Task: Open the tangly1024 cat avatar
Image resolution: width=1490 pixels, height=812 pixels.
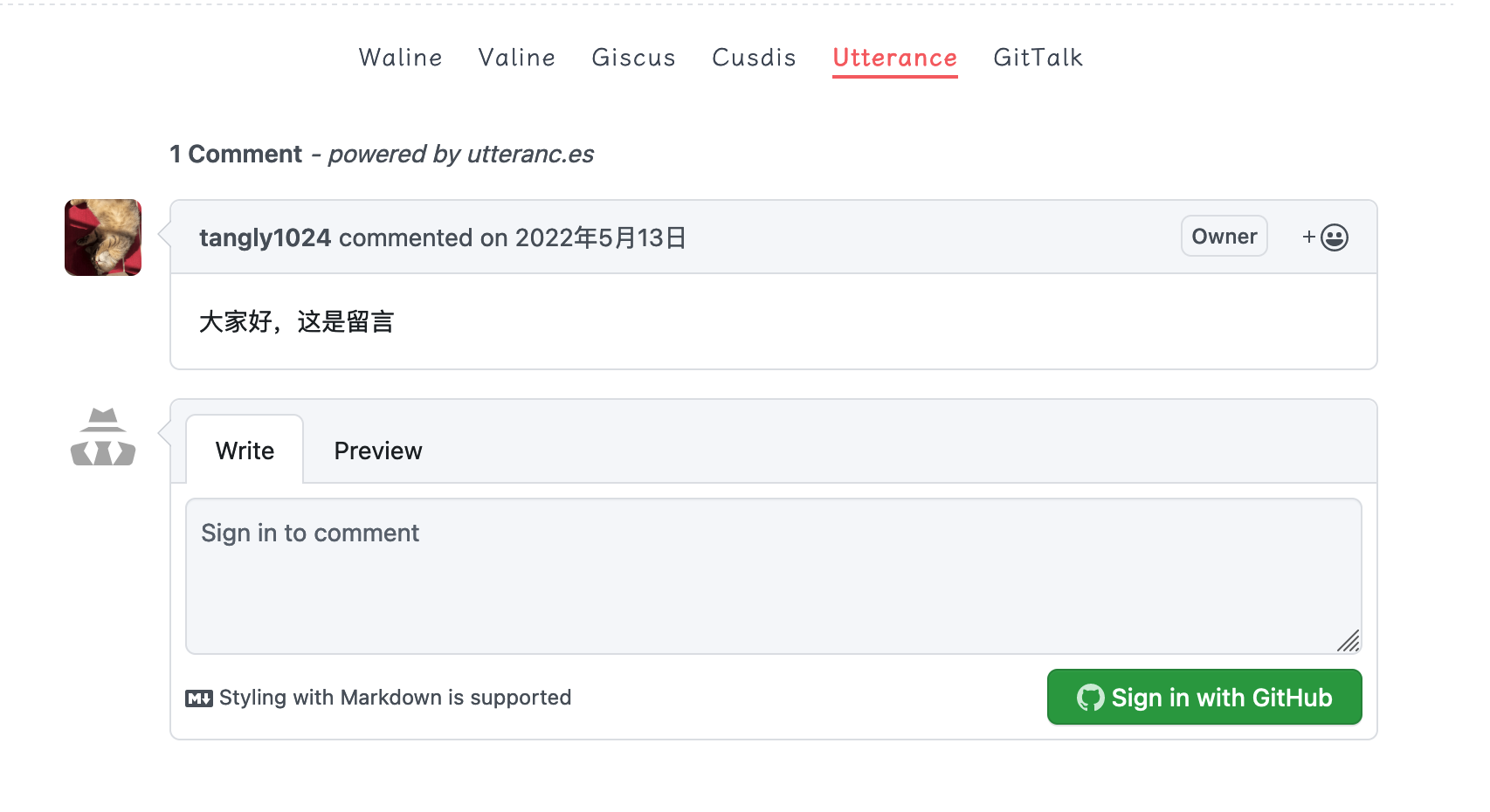Action: point(103,237)
